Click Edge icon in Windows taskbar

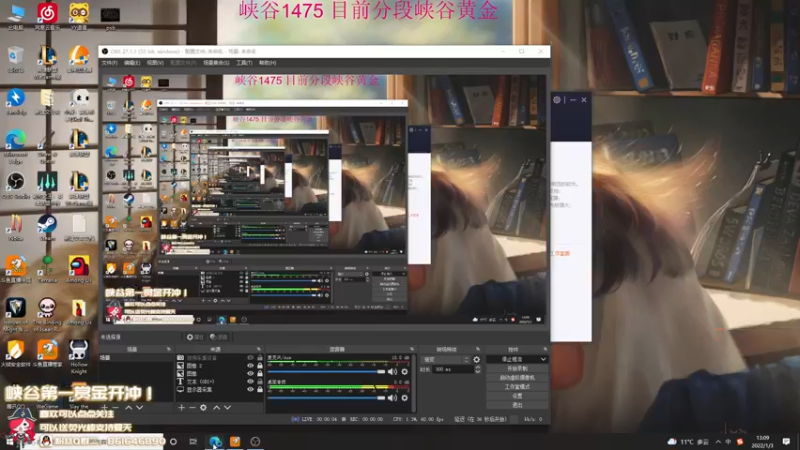pyautogui.click(x=215, y=441)
